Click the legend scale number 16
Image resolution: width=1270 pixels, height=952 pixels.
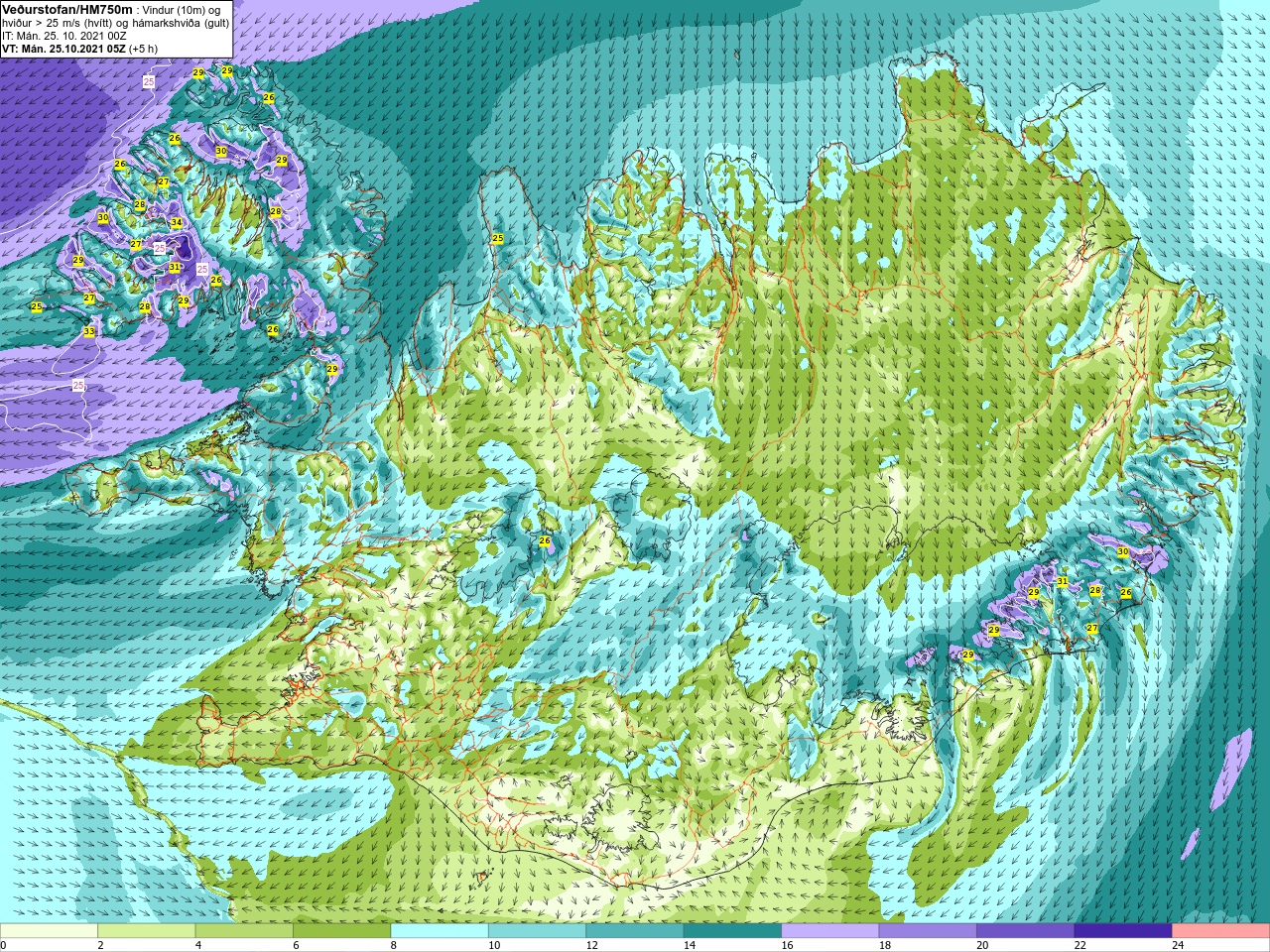click(788, 945)
